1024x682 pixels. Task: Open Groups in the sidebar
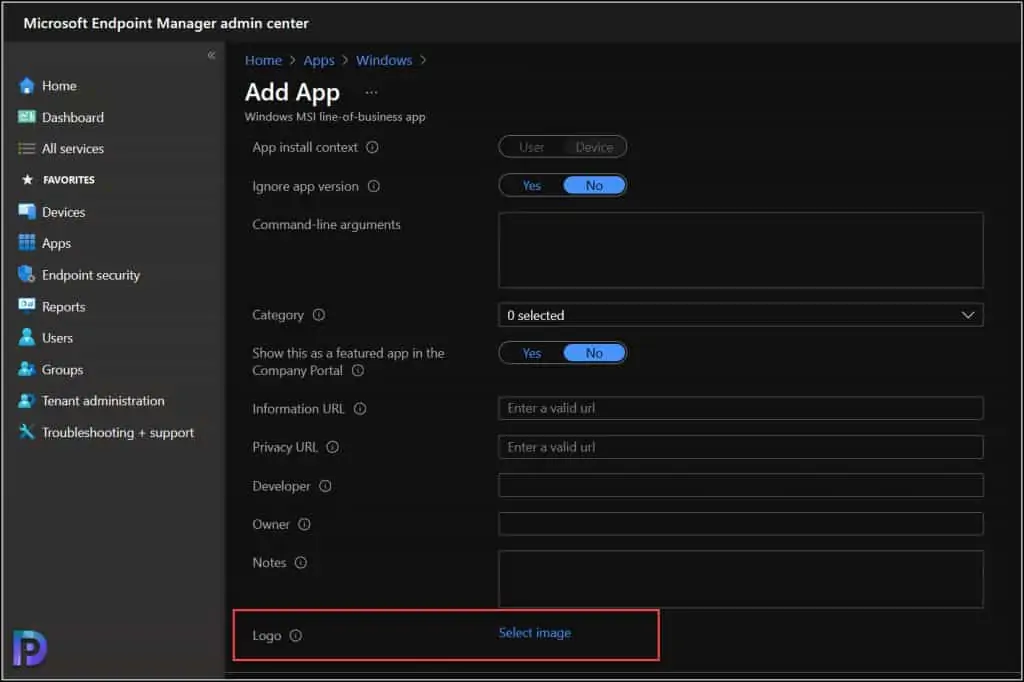63,369
